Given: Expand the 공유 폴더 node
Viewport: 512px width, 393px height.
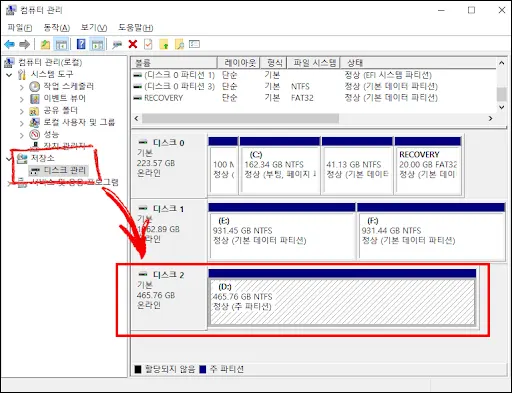Looking at the screenshot, I should point(22,111).
